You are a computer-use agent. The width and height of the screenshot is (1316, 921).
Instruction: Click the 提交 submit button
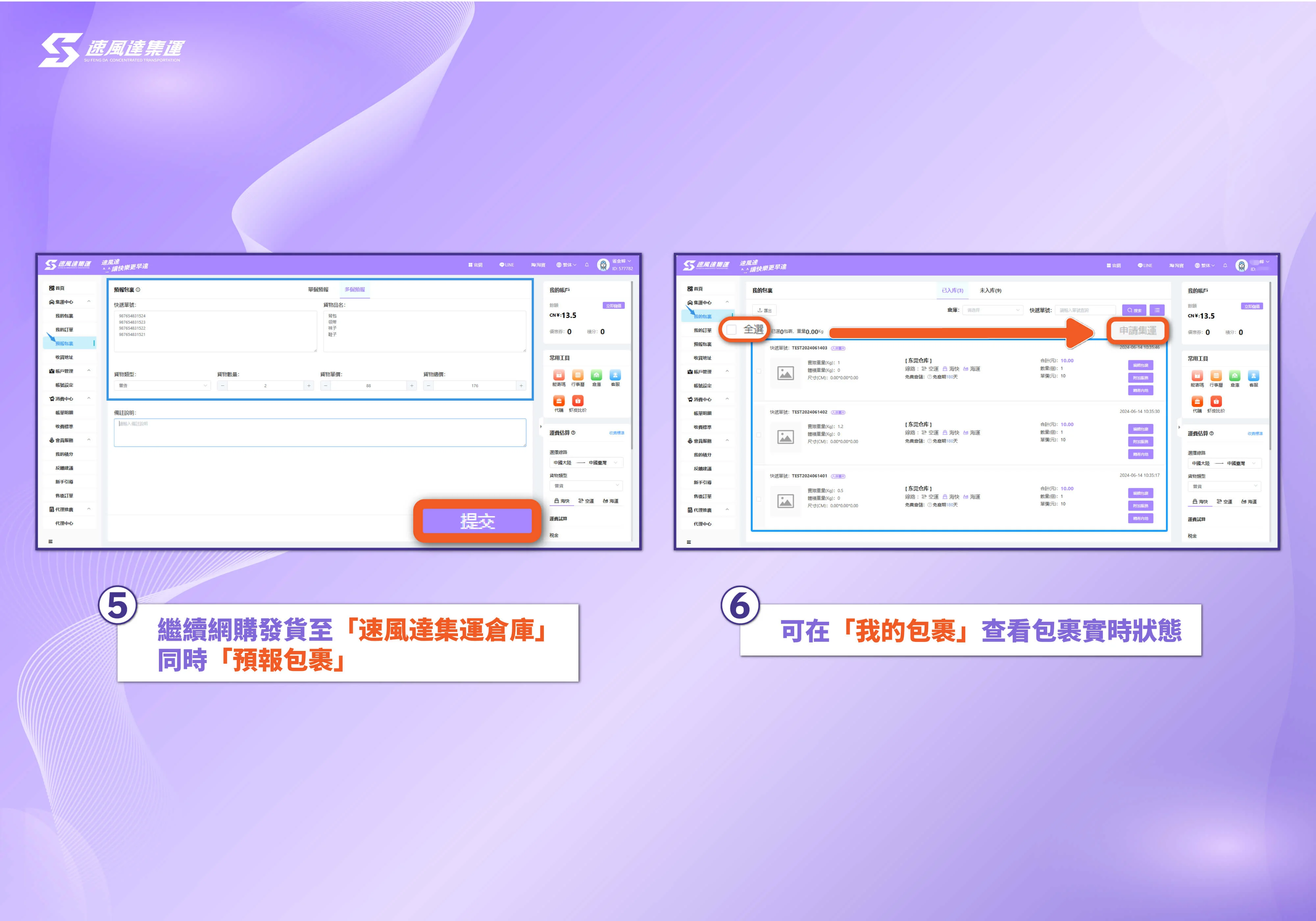click(x=477, y=521)
